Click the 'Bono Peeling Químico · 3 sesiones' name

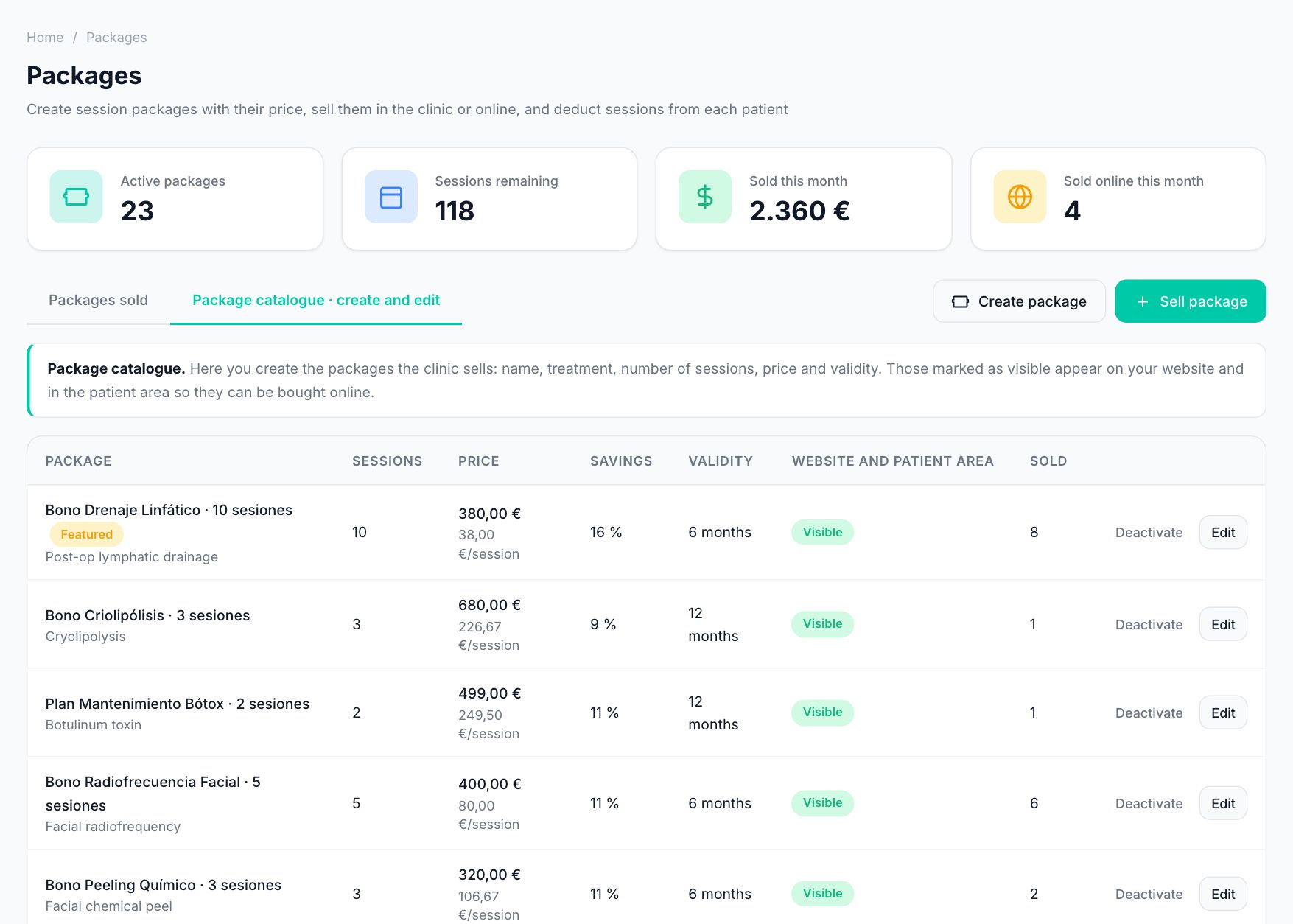pyautogui.click(x=163, y=885)
